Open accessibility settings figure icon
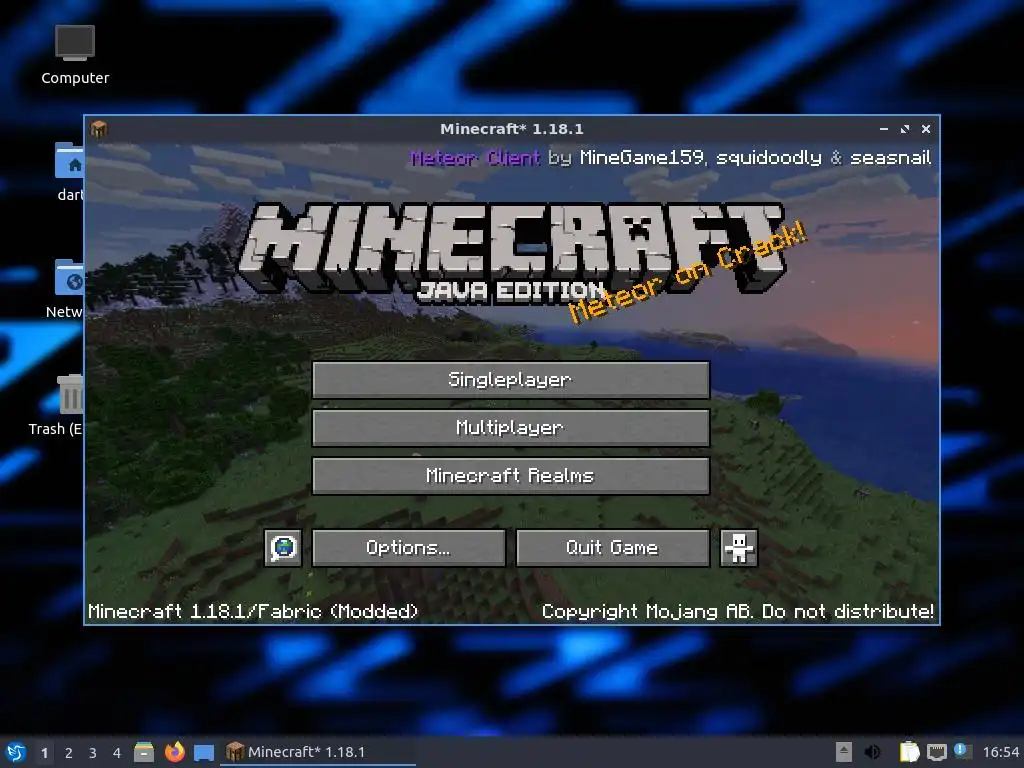 [739, 547]
